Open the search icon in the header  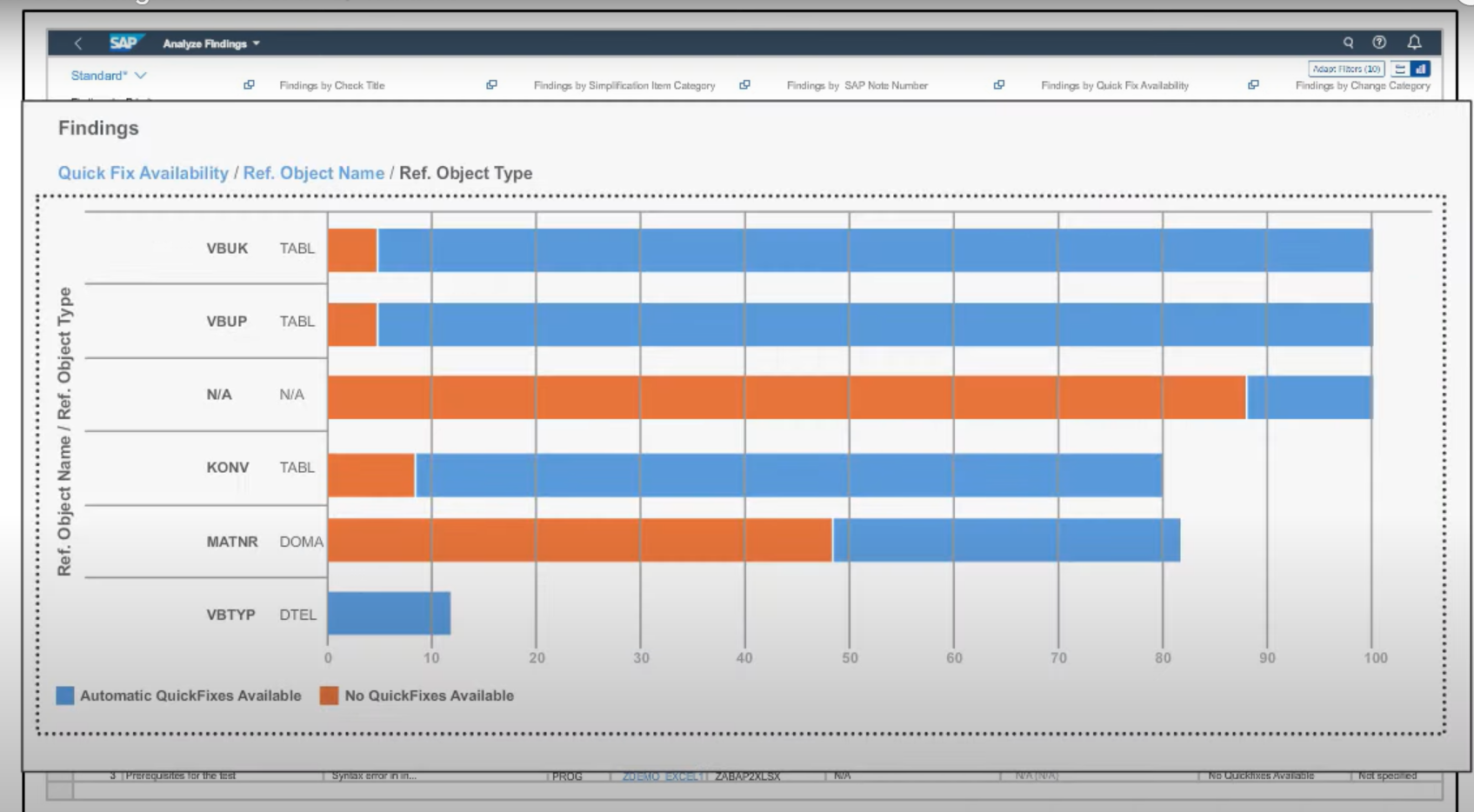[1347, 42]
